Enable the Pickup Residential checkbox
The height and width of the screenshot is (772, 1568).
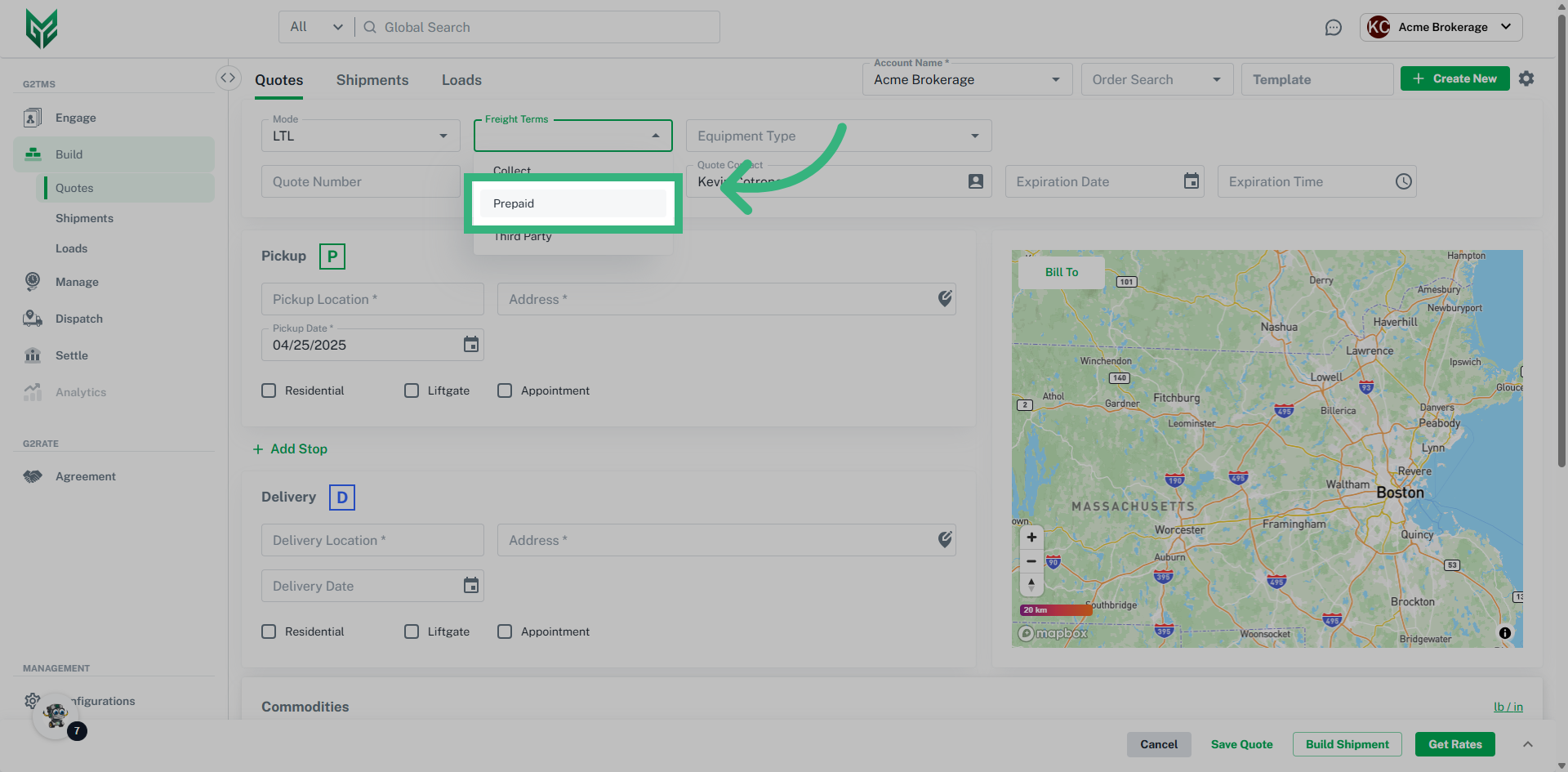269,390
